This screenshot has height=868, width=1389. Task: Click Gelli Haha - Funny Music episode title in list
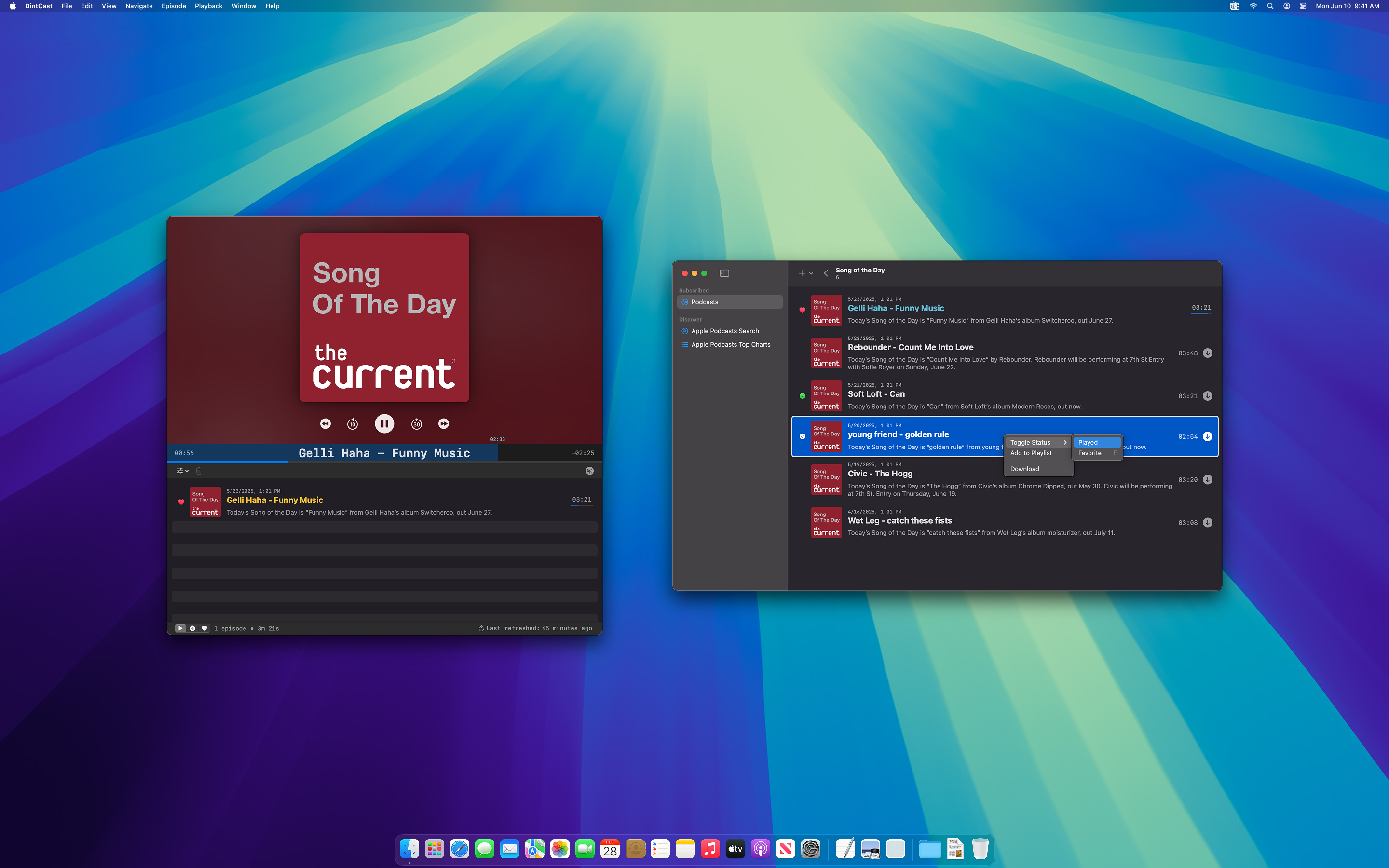(896, 308)
